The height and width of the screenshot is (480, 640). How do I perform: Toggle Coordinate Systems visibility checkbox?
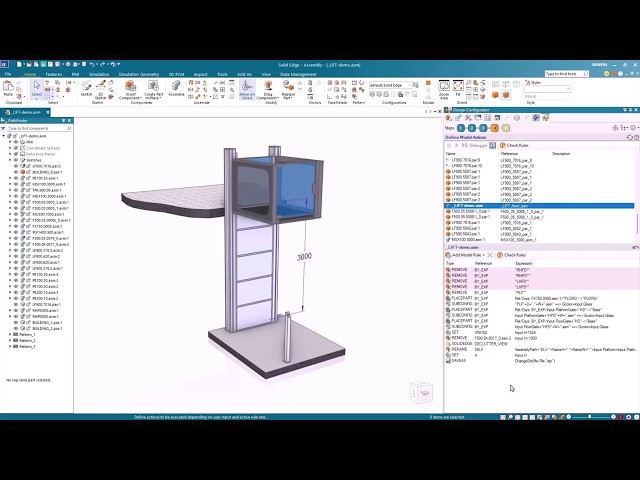17,148
